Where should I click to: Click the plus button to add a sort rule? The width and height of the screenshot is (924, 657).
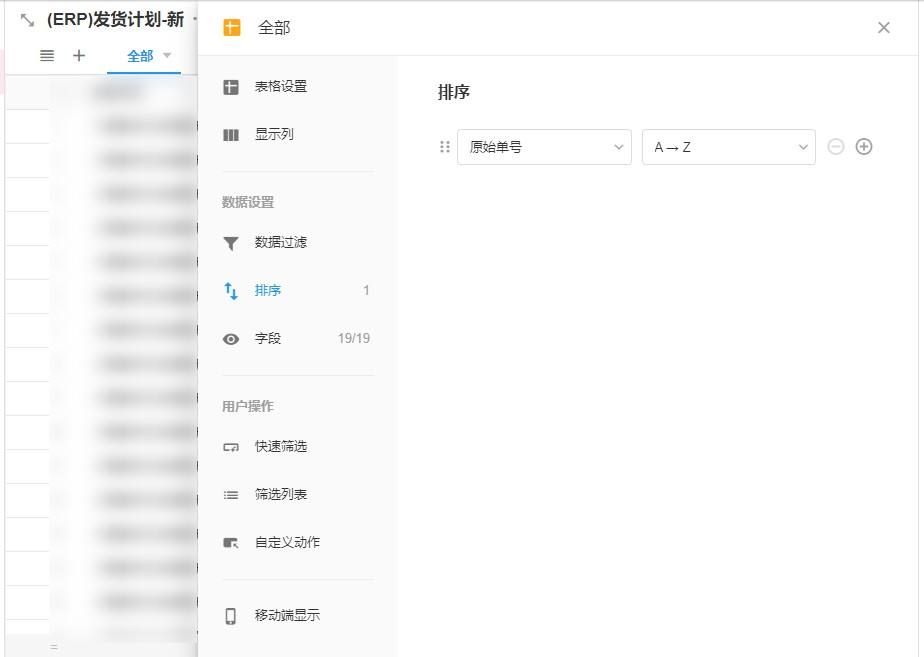[864, 146]
